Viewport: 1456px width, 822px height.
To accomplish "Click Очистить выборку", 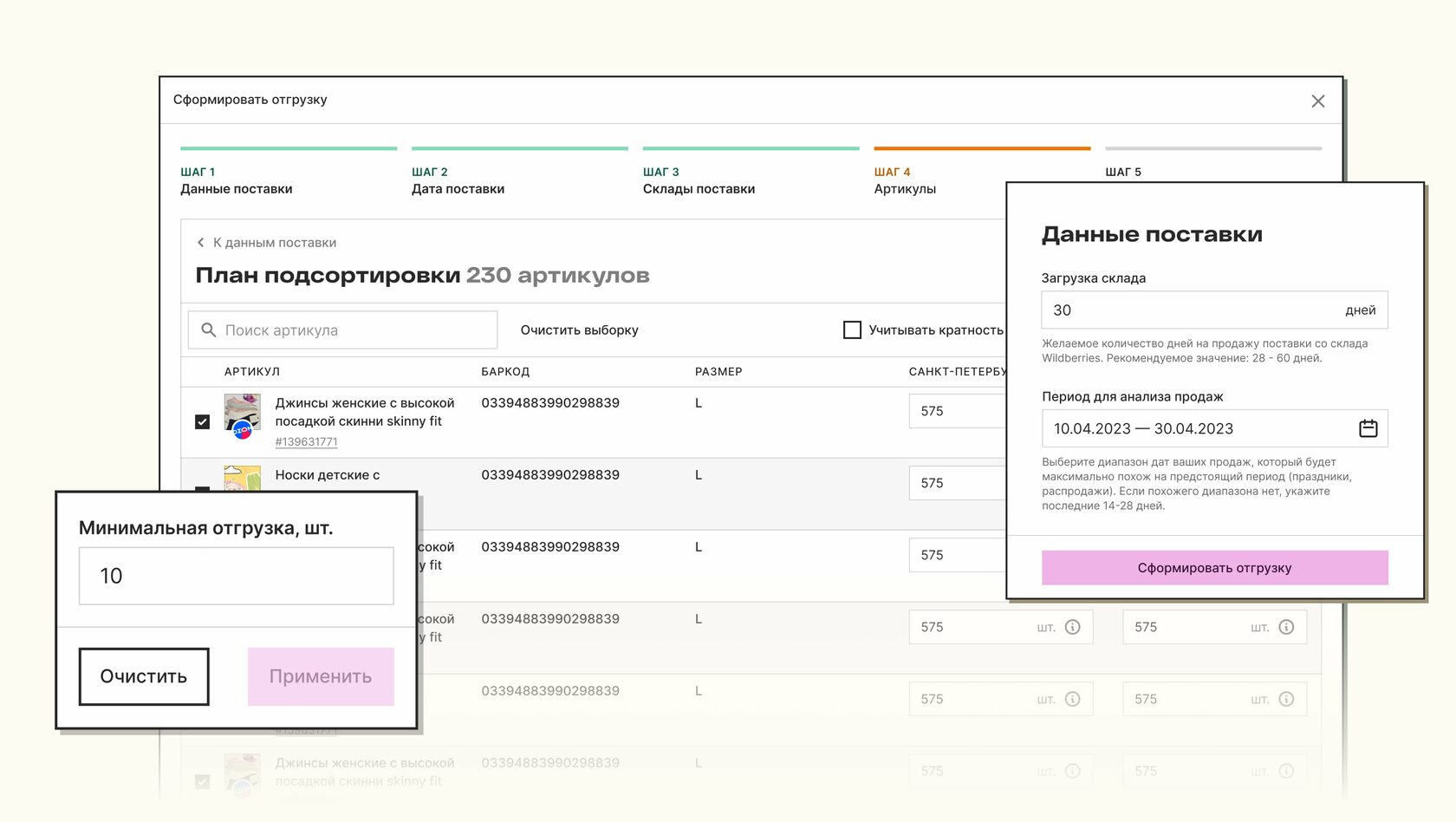I will 579,330.
